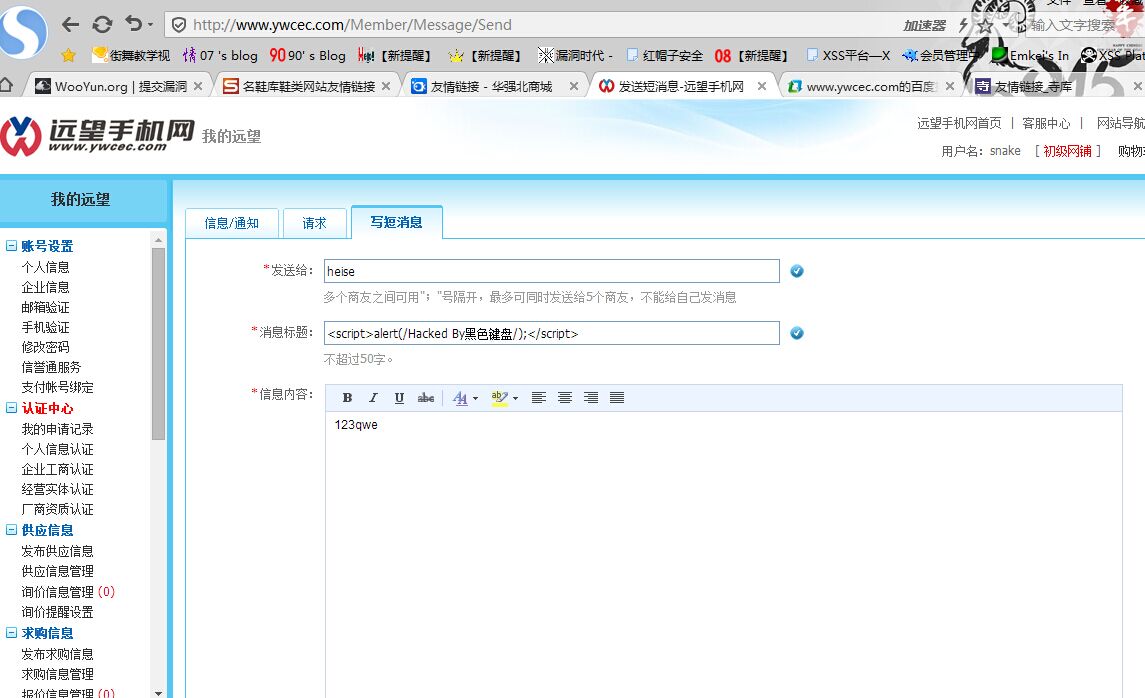The height and width of the screenshot is (698, 1145).
Task: Click the sidebar scroll up arrow
Action: click(158, 239)
